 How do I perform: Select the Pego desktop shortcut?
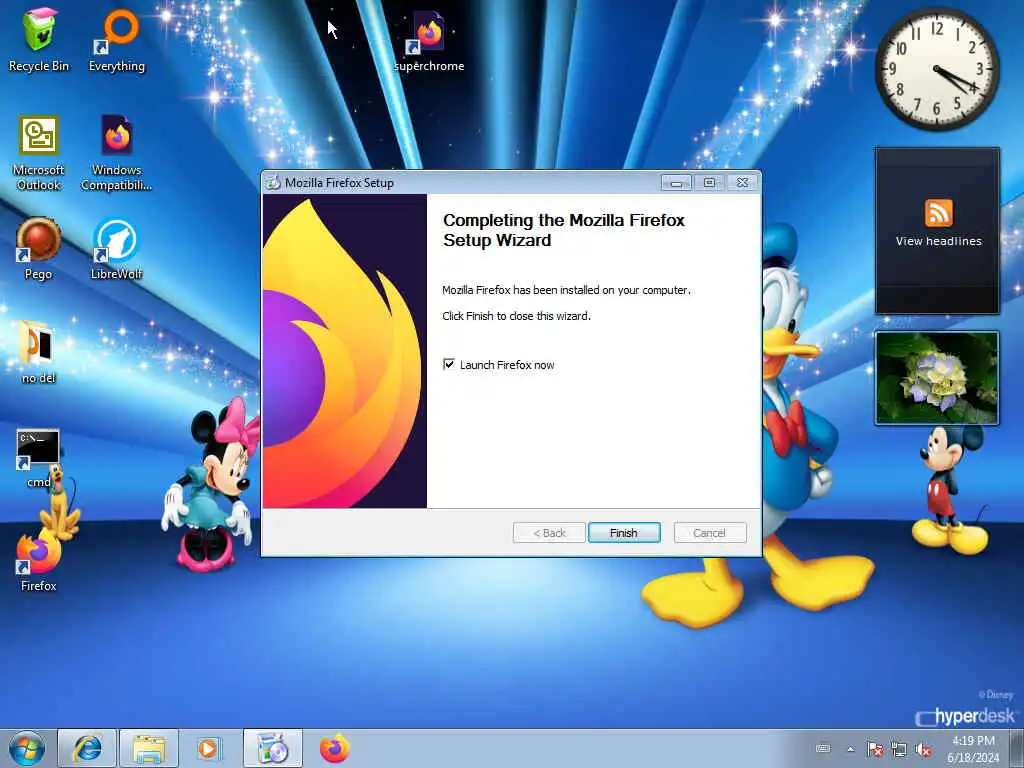pyautogui.click(x=39, y=248)
